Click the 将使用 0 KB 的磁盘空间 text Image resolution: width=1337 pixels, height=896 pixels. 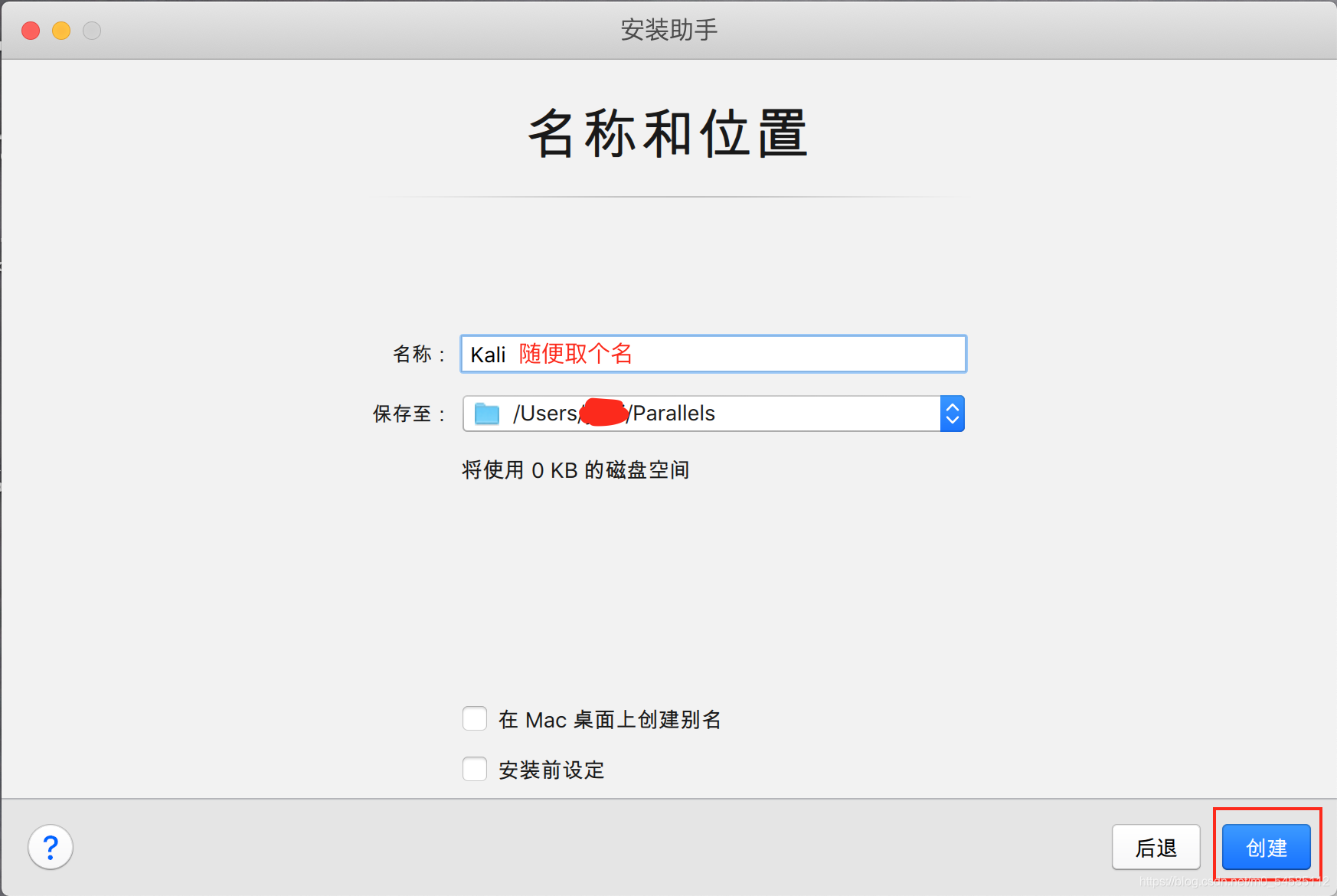click(x=576, y=470)
